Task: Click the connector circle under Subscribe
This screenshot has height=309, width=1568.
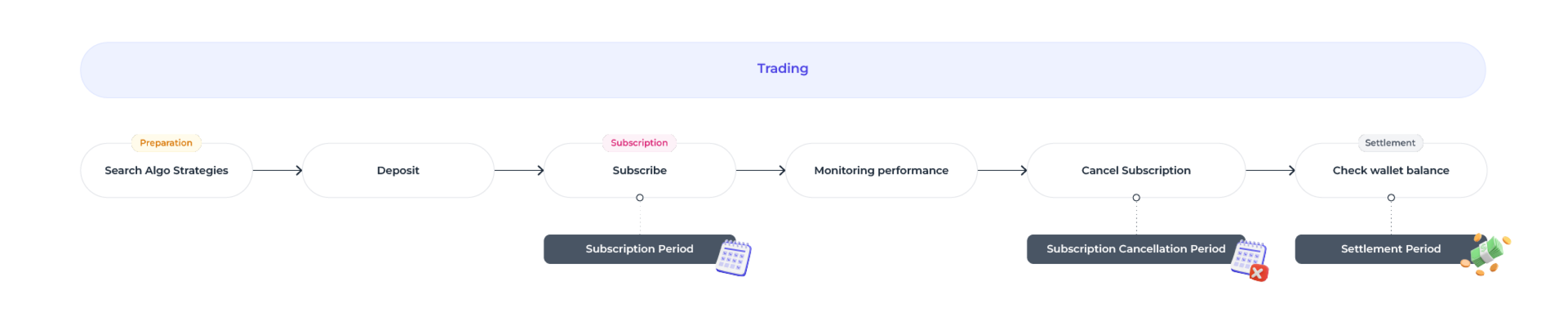Action: pyautogui.click(x=640, y=198)
